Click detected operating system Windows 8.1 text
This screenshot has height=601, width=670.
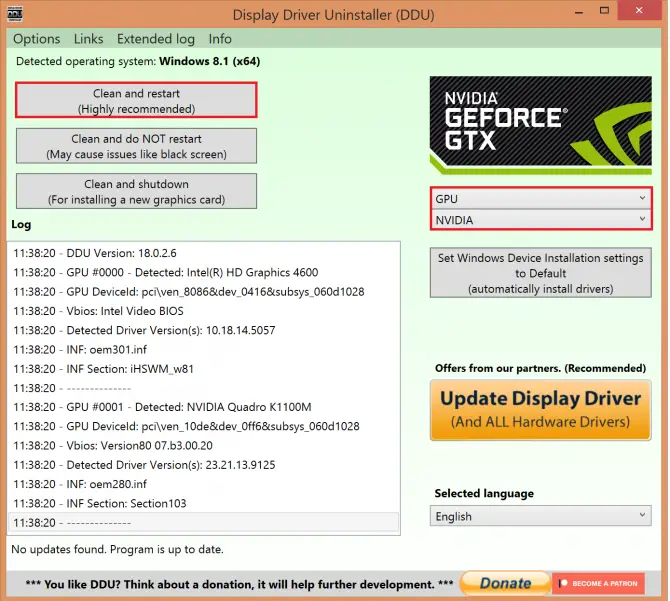click(x=138, y=62)
